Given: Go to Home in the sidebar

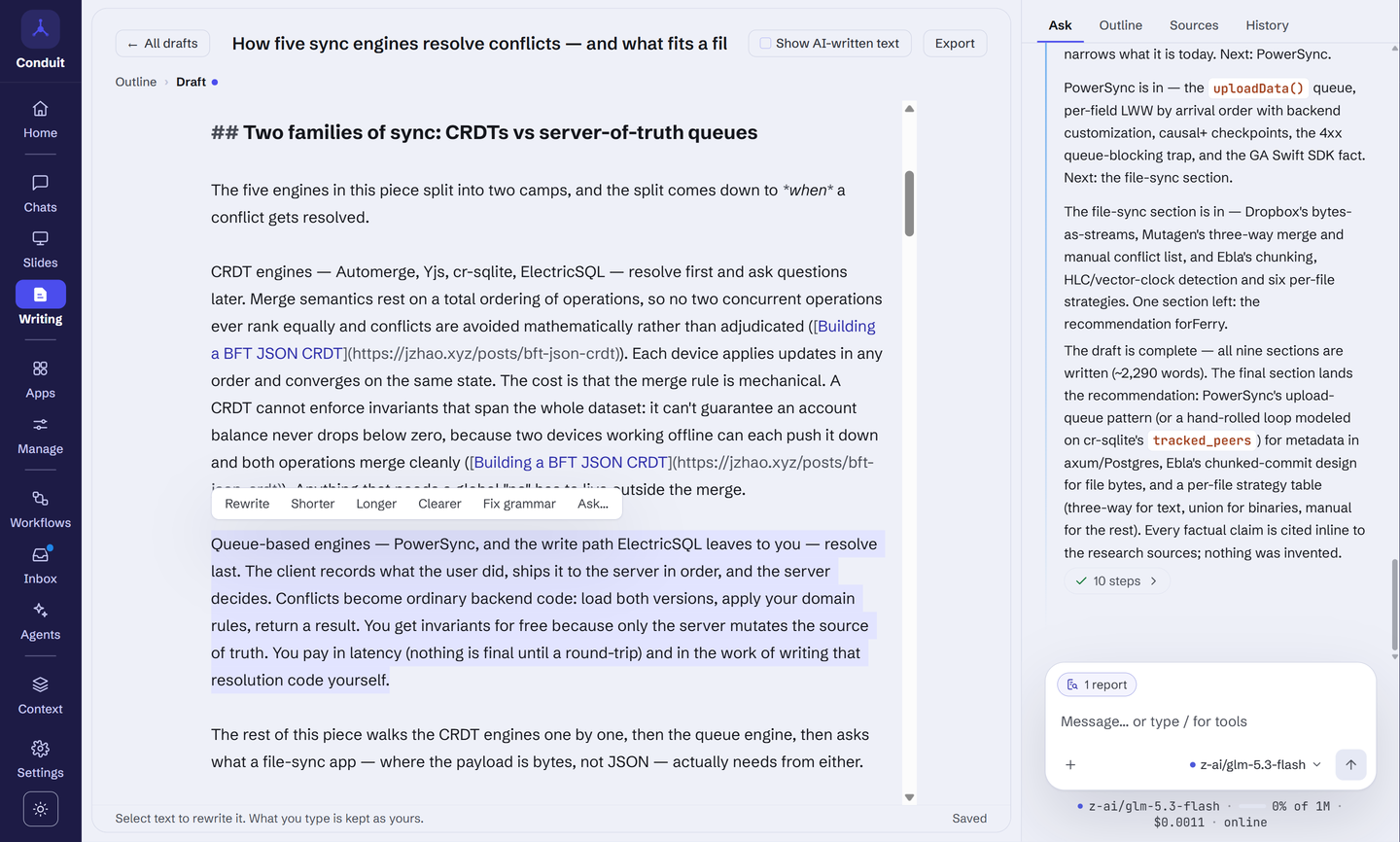Looking at the screenshot, I should (x=40, y=120).
